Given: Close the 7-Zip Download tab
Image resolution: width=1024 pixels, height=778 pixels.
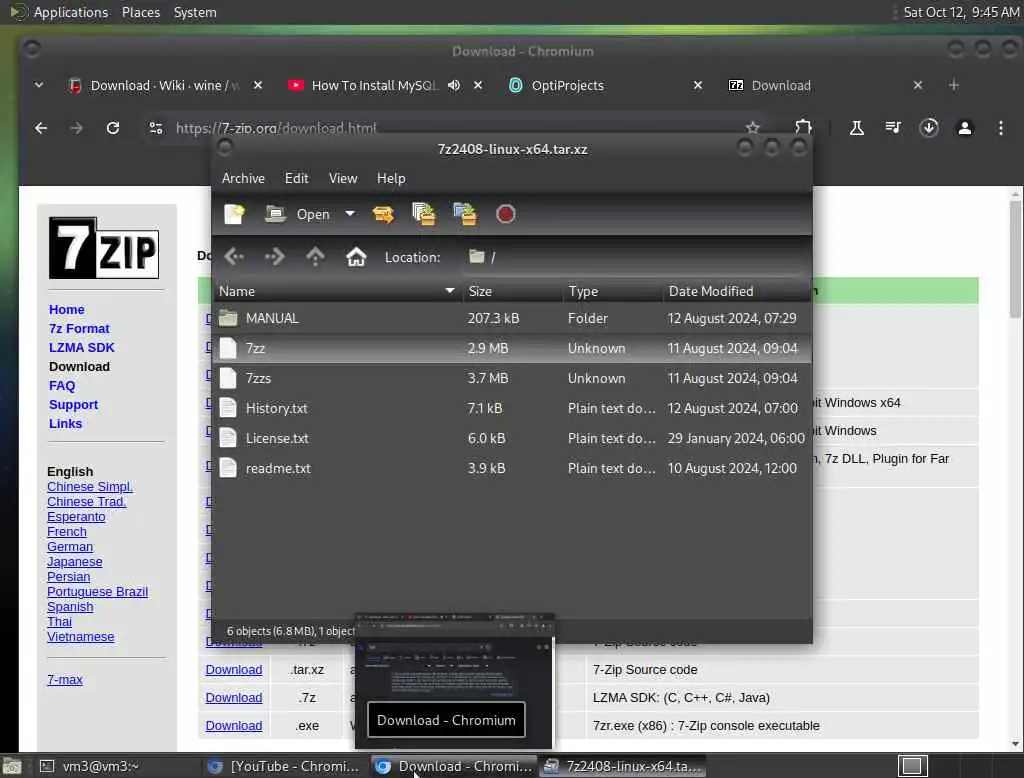Looking at the screenshot, I should point(918,86).
